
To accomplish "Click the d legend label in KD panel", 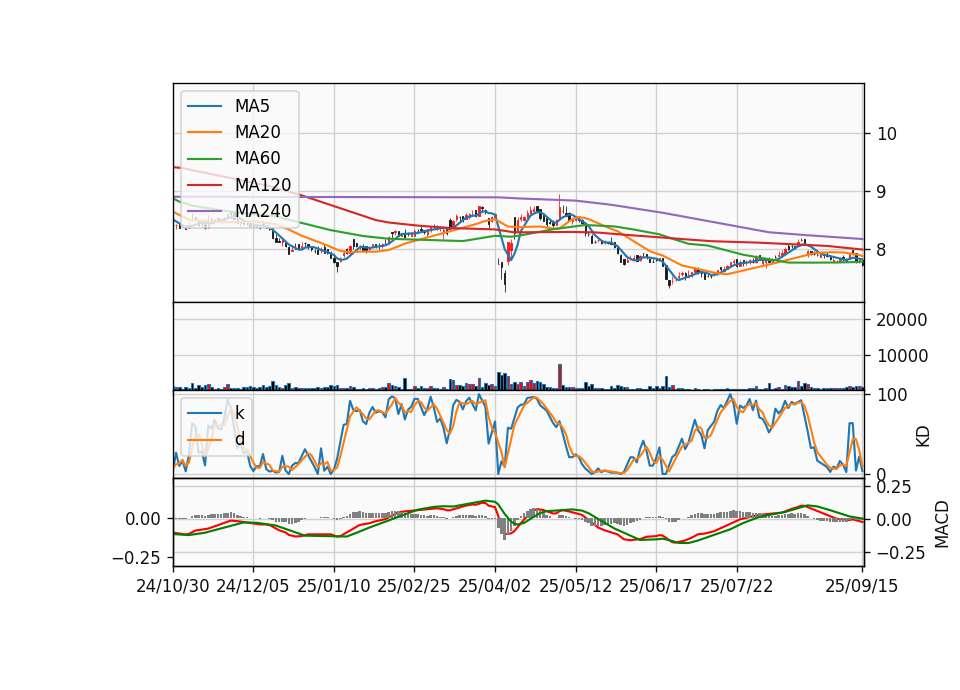I will 239,439.
